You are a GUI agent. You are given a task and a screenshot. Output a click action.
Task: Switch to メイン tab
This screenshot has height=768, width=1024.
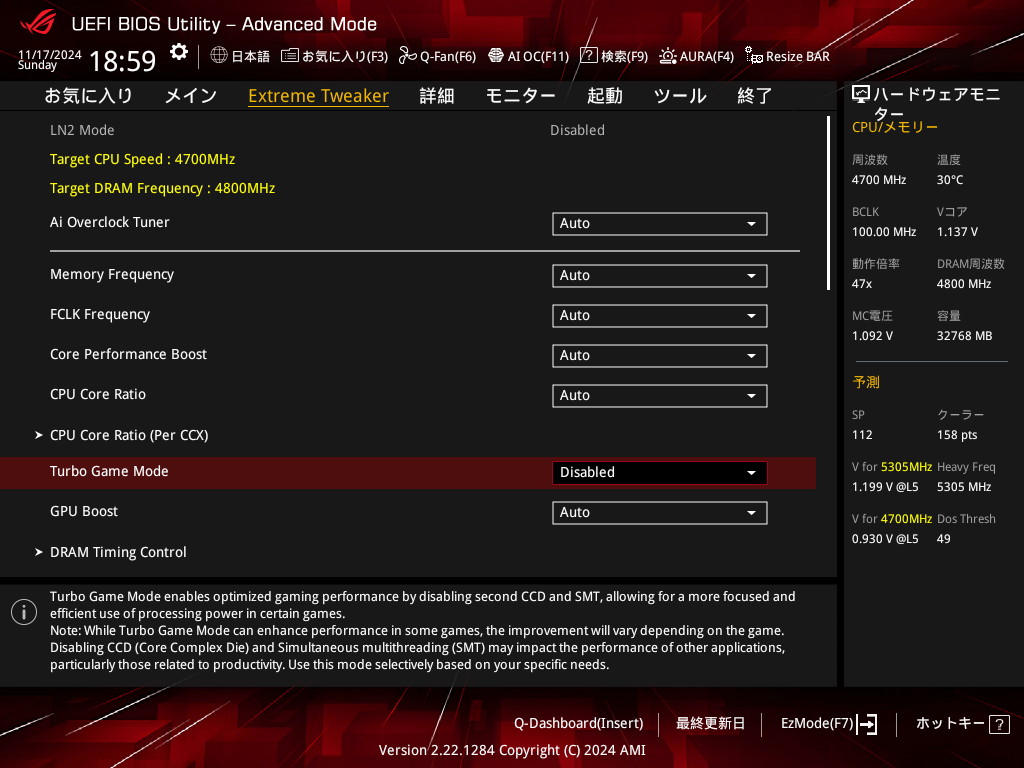coord(191,96)
